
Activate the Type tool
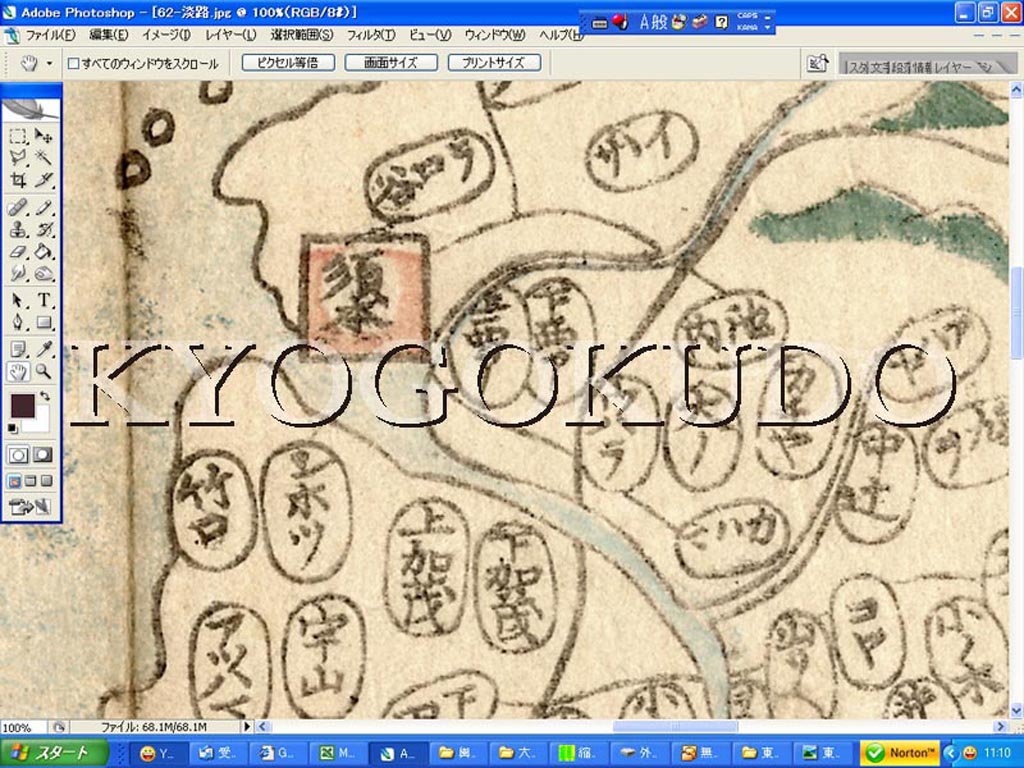(43, 300)
